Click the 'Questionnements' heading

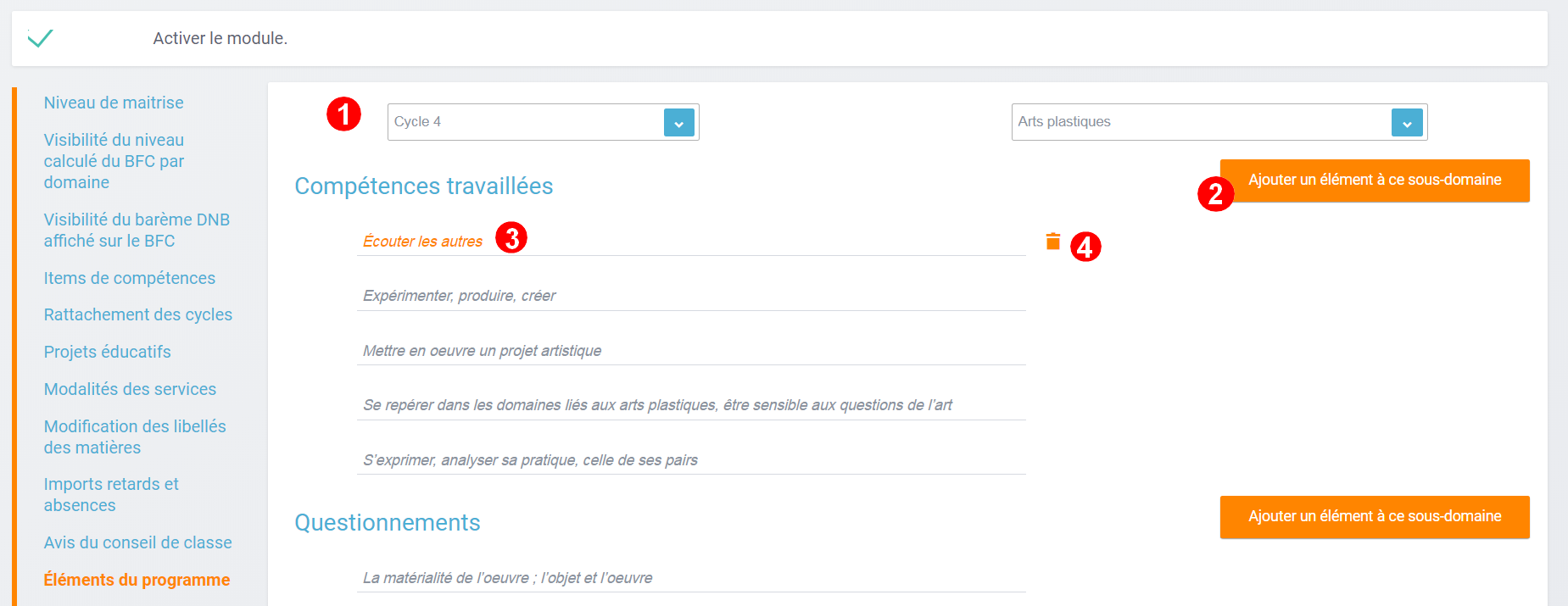[x=388, y=523]
